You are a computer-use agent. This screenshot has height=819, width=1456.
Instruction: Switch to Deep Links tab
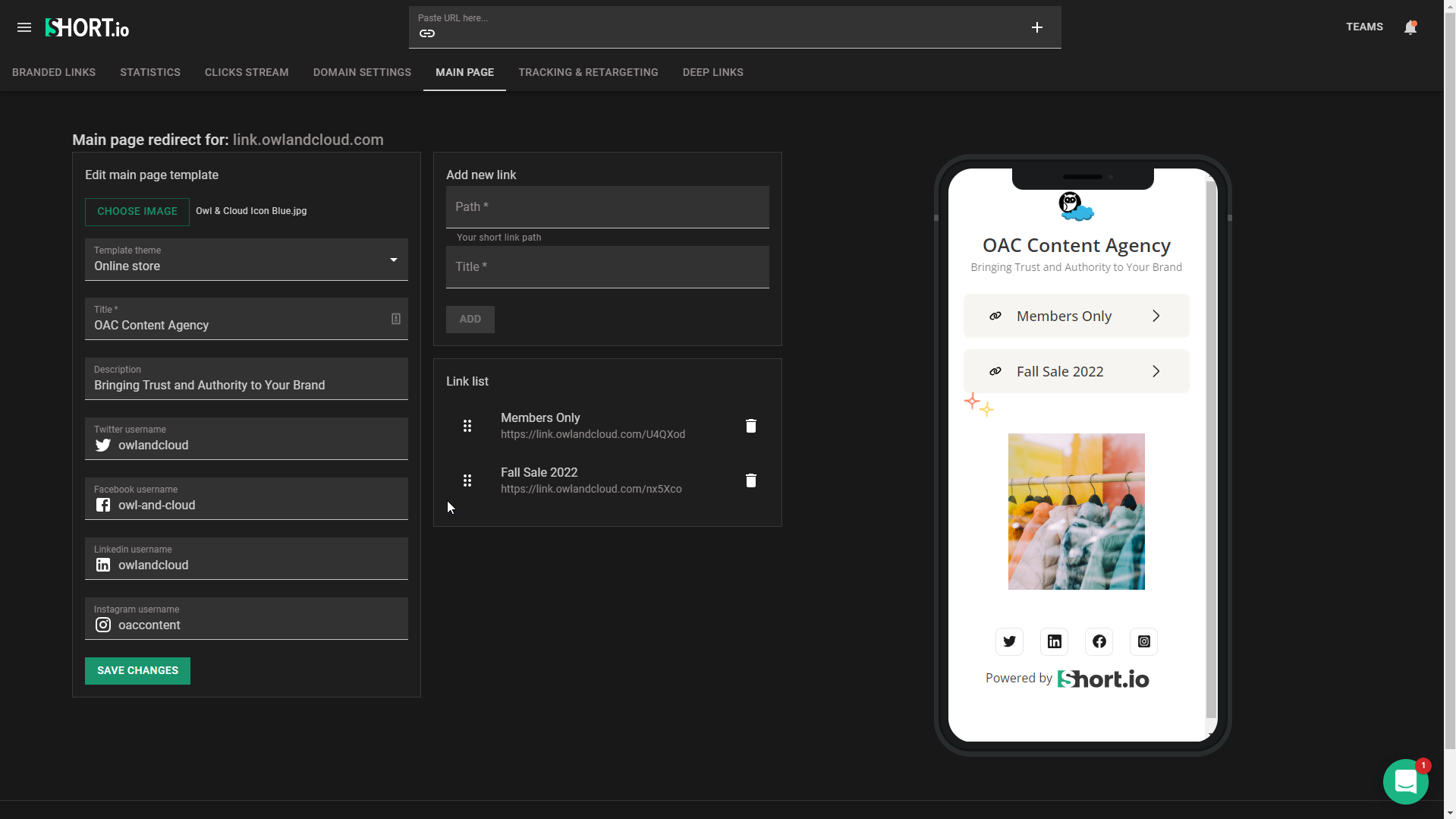tap(712, 73)
